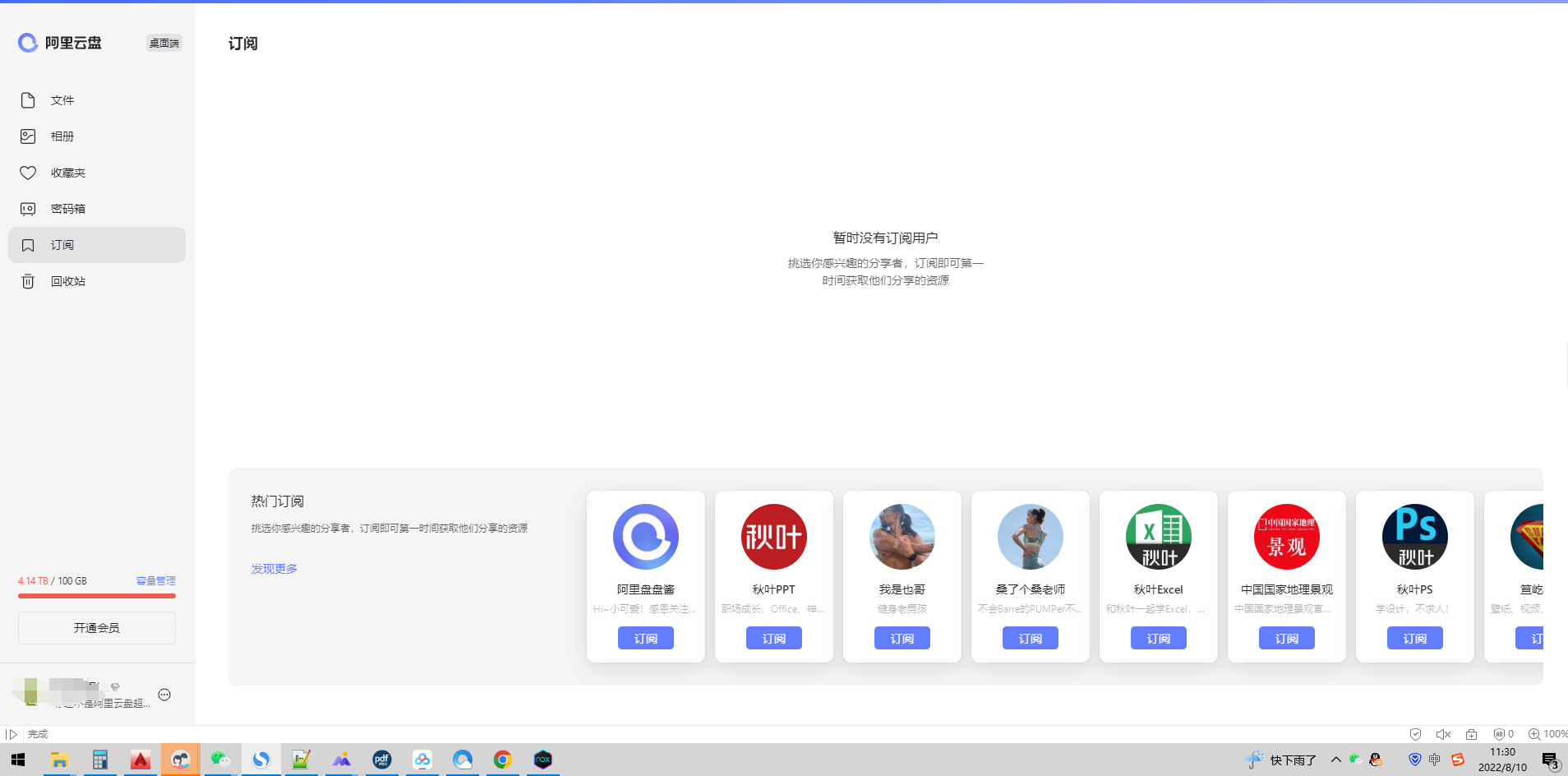Expand the system tray hidden icons chevron

[1335, 760]
